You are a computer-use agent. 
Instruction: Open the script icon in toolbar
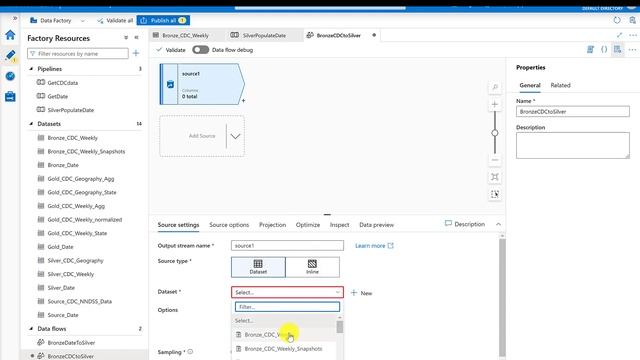(590, 50)
